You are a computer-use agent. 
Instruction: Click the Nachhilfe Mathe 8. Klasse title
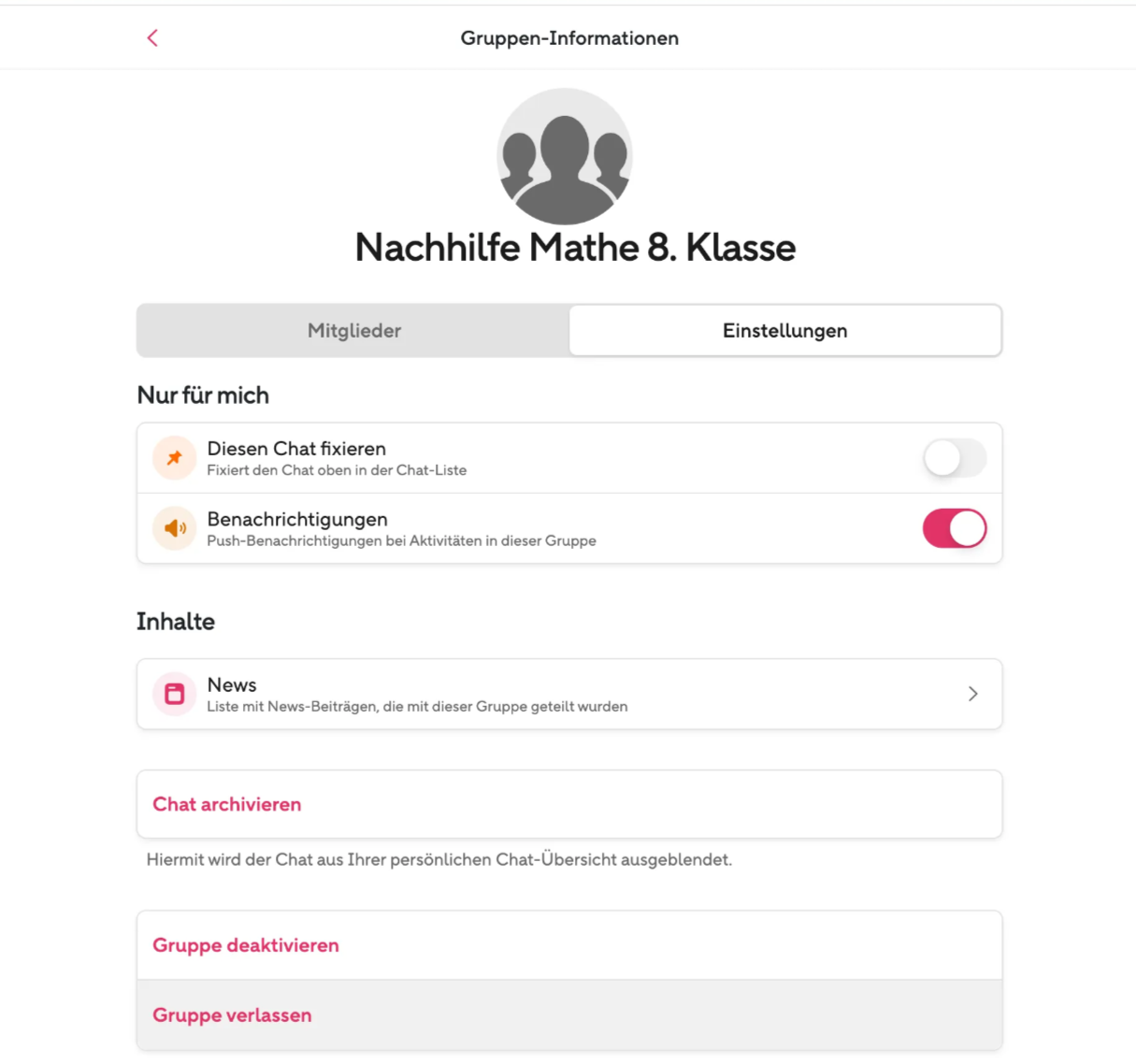575,248
